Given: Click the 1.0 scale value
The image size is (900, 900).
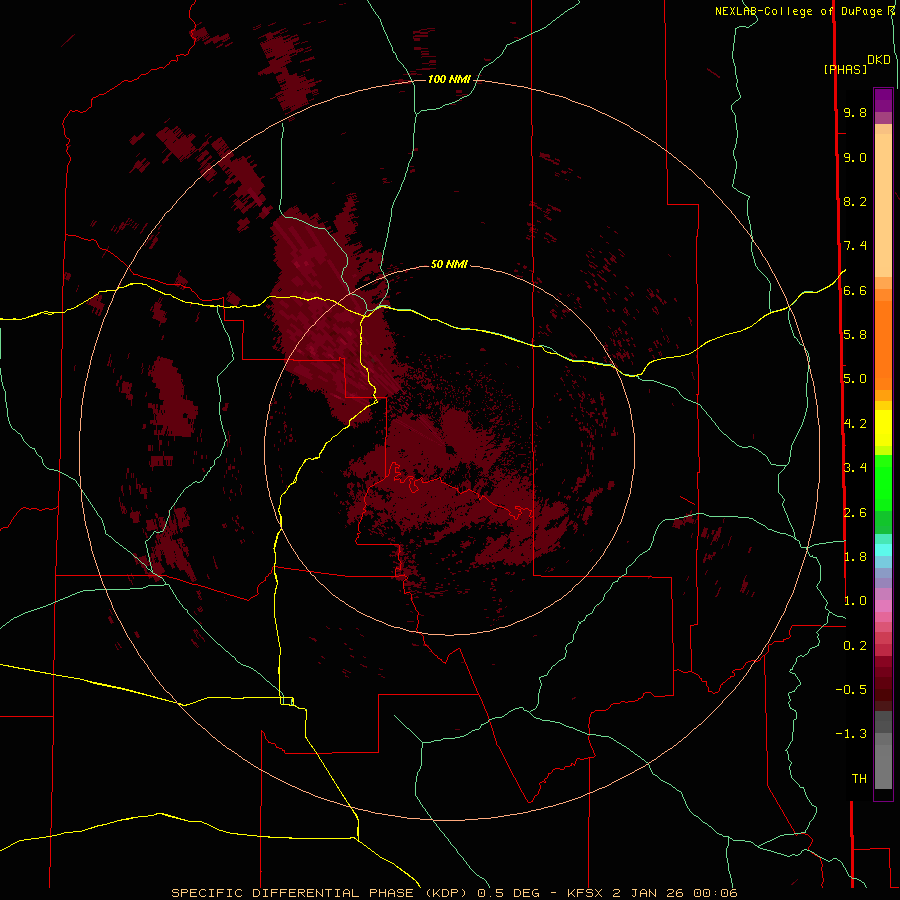Looking at the screenshot, I should [x=855, y=601].
